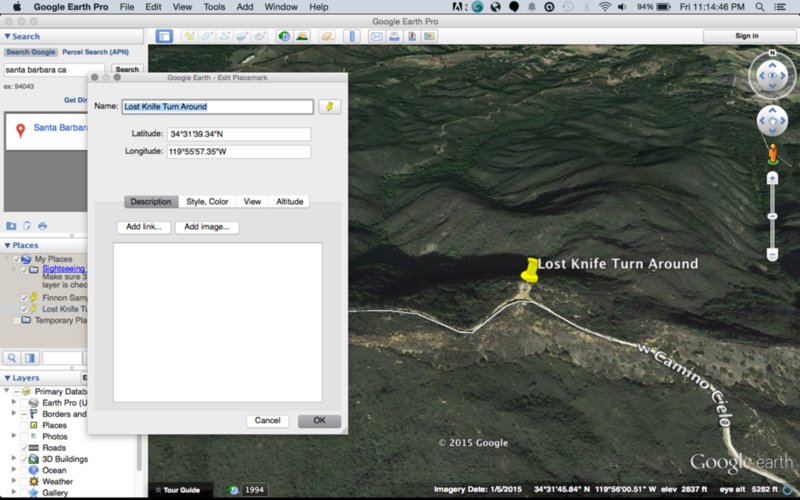Click the Wi-Fi icon in menu bar
The width and height of the screenshot is (800, 500).
coord(605,7)
